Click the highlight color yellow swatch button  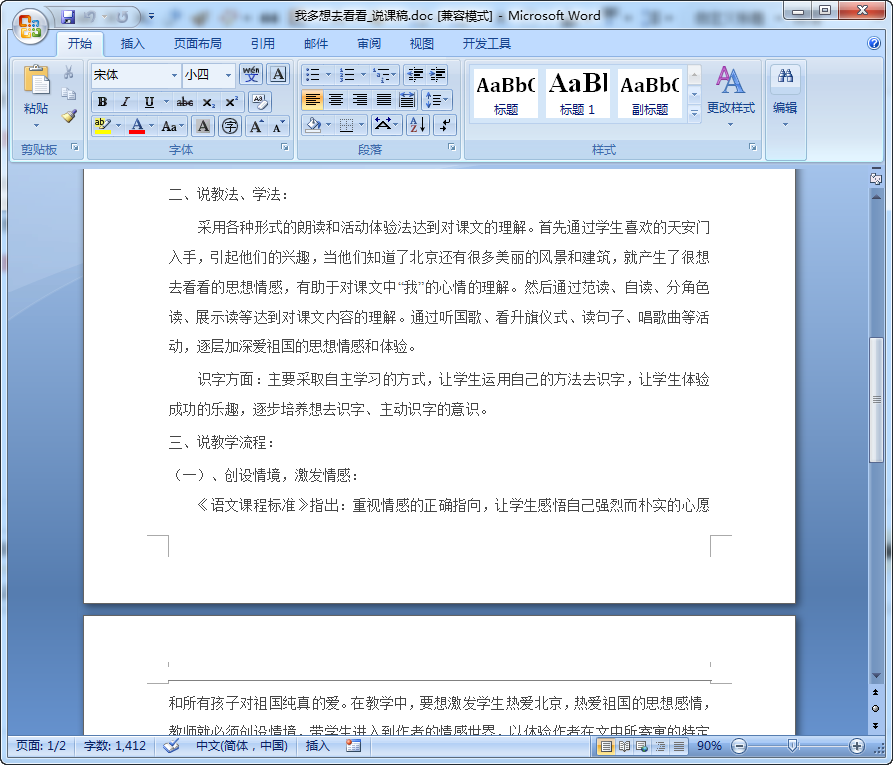coord(103,125)
